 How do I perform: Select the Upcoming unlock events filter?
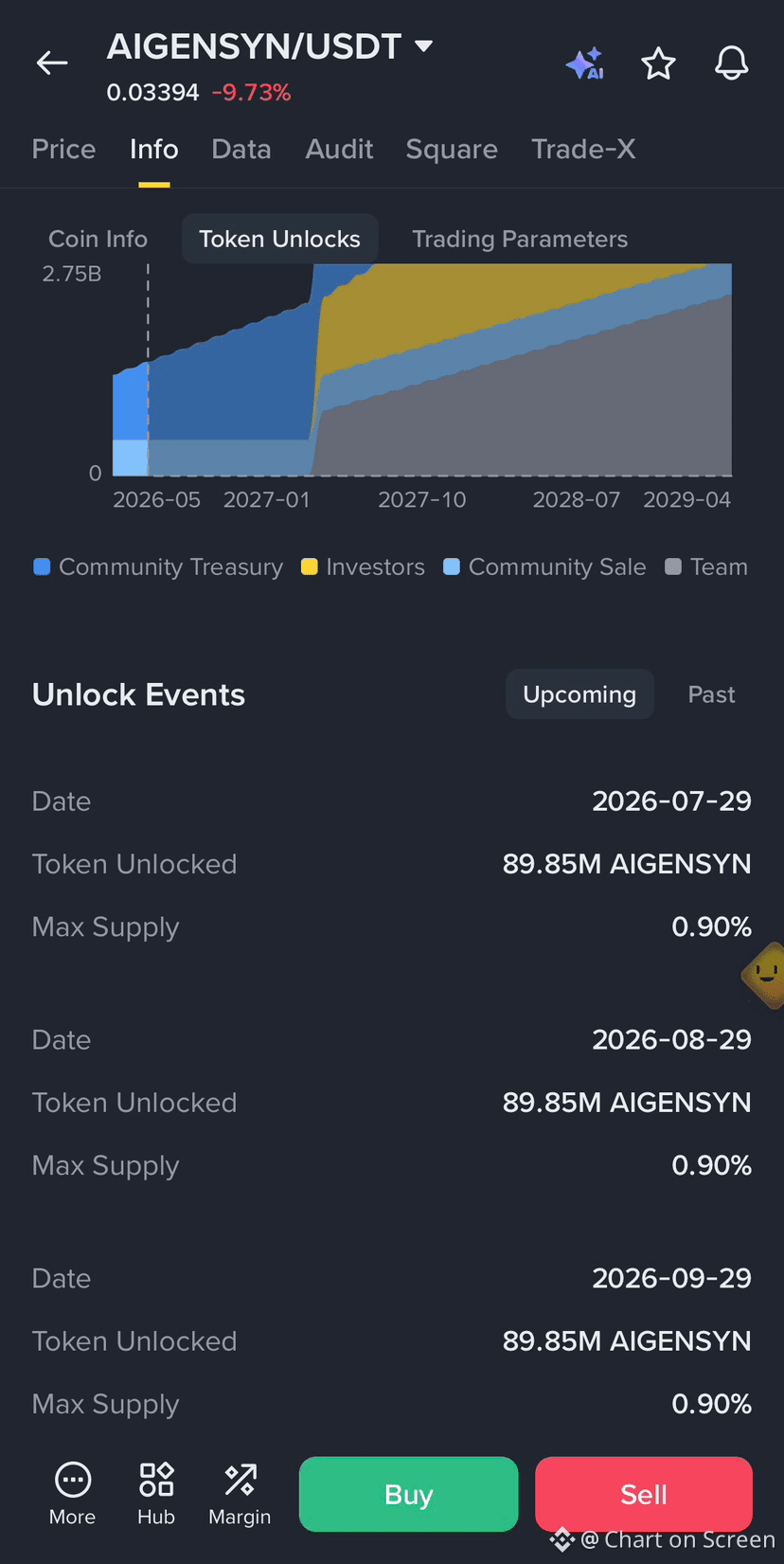[579, 694]
